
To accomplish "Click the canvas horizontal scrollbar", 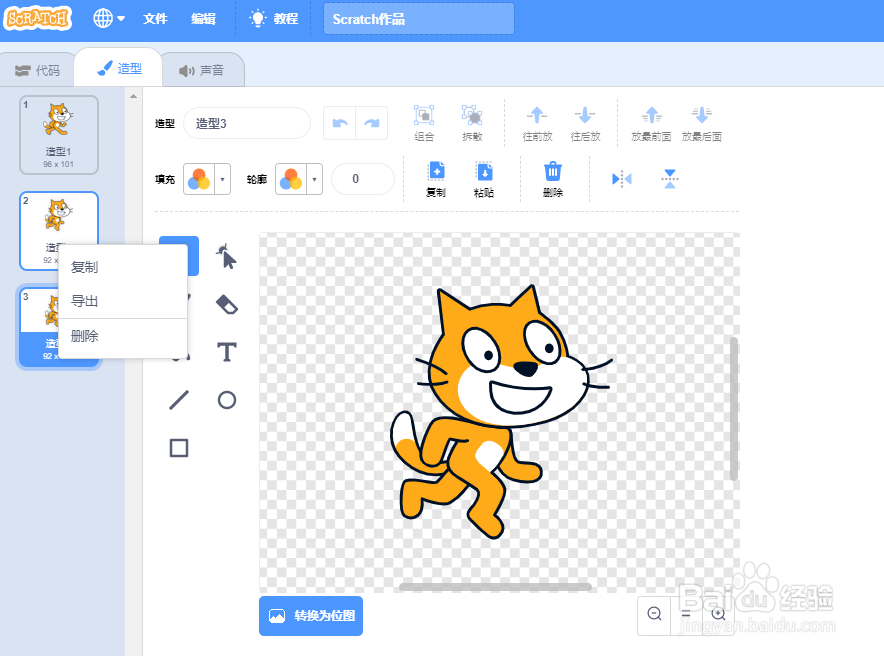I will pyautogui.click(x=495, y=587).
